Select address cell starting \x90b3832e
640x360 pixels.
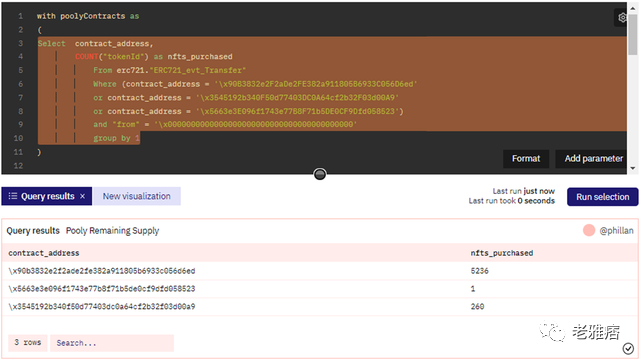102,271
